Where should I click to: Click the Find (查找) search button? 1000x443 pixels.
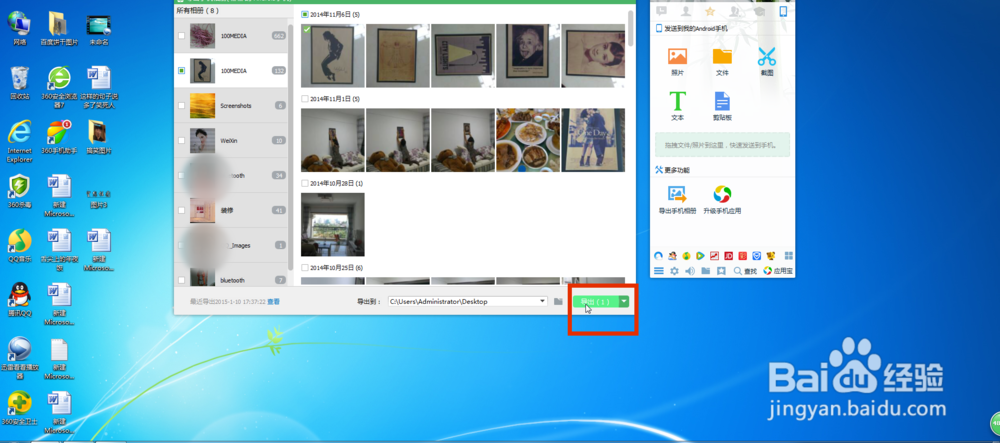pos(745,271)
